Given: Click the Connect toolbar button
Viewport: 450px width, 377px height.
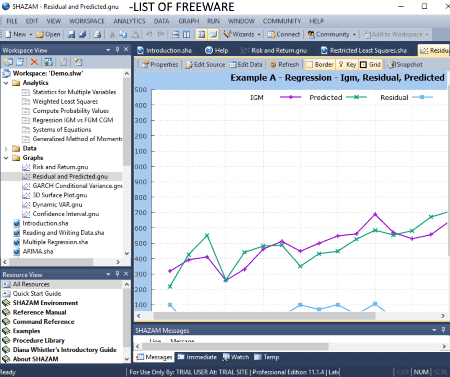Looking at the screenshot, I should pos(284,34).
